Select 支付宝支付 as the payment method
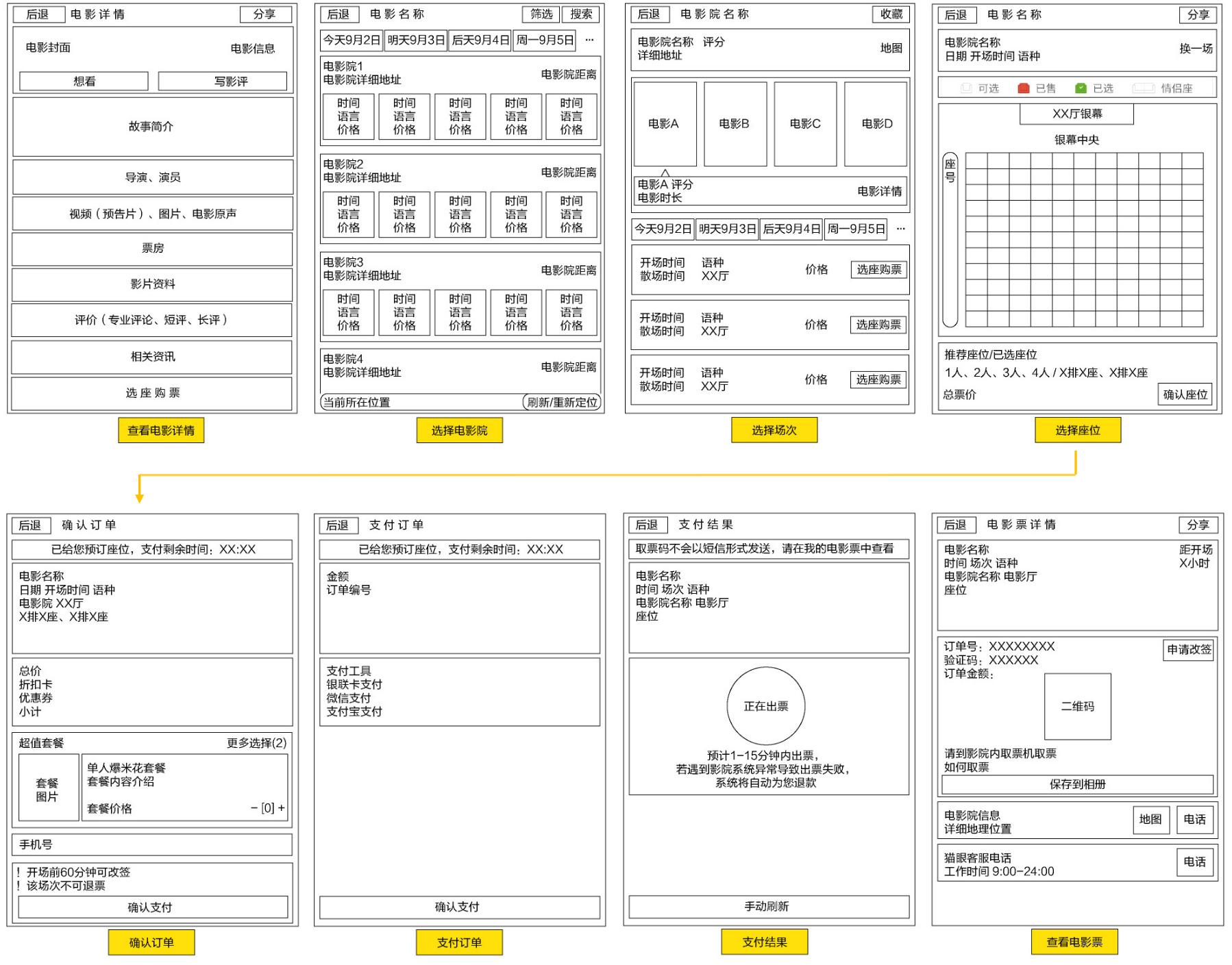 [354, 712]
